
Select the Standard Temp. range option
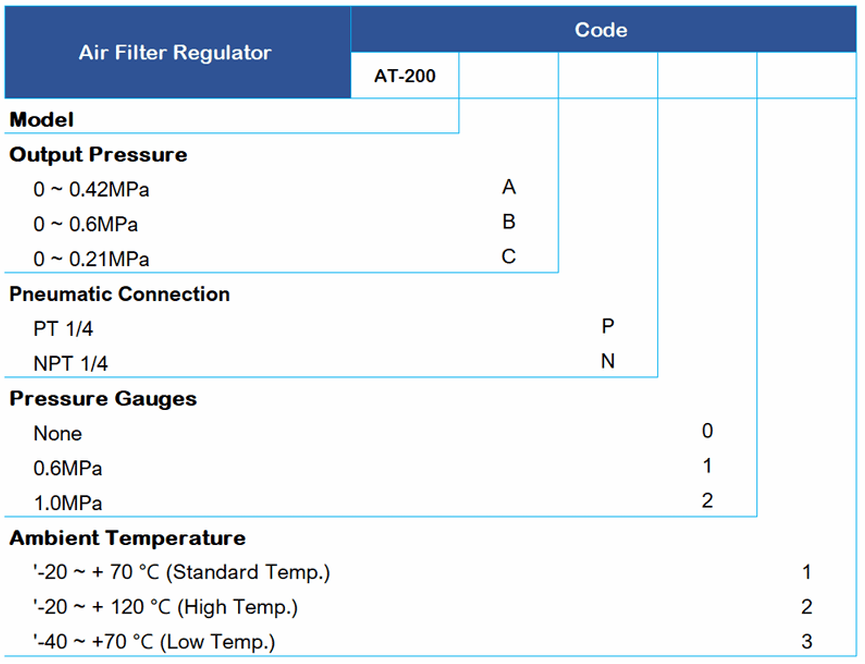pyautogui.click(x=181, y=573)
